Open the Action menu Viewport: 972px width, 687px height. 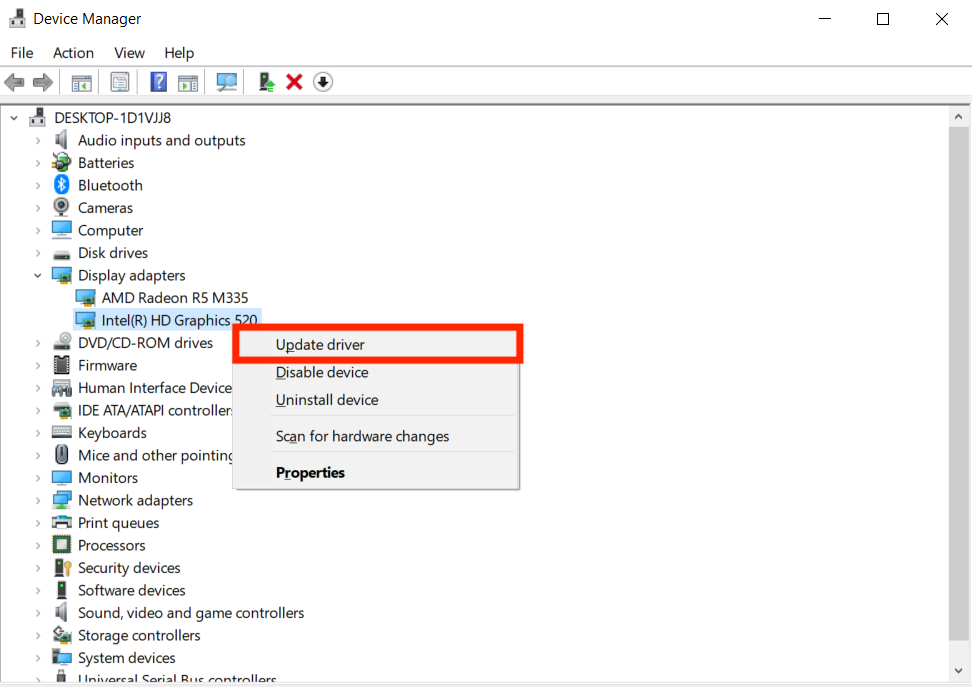pyautogui.click(x=73, y=53)
